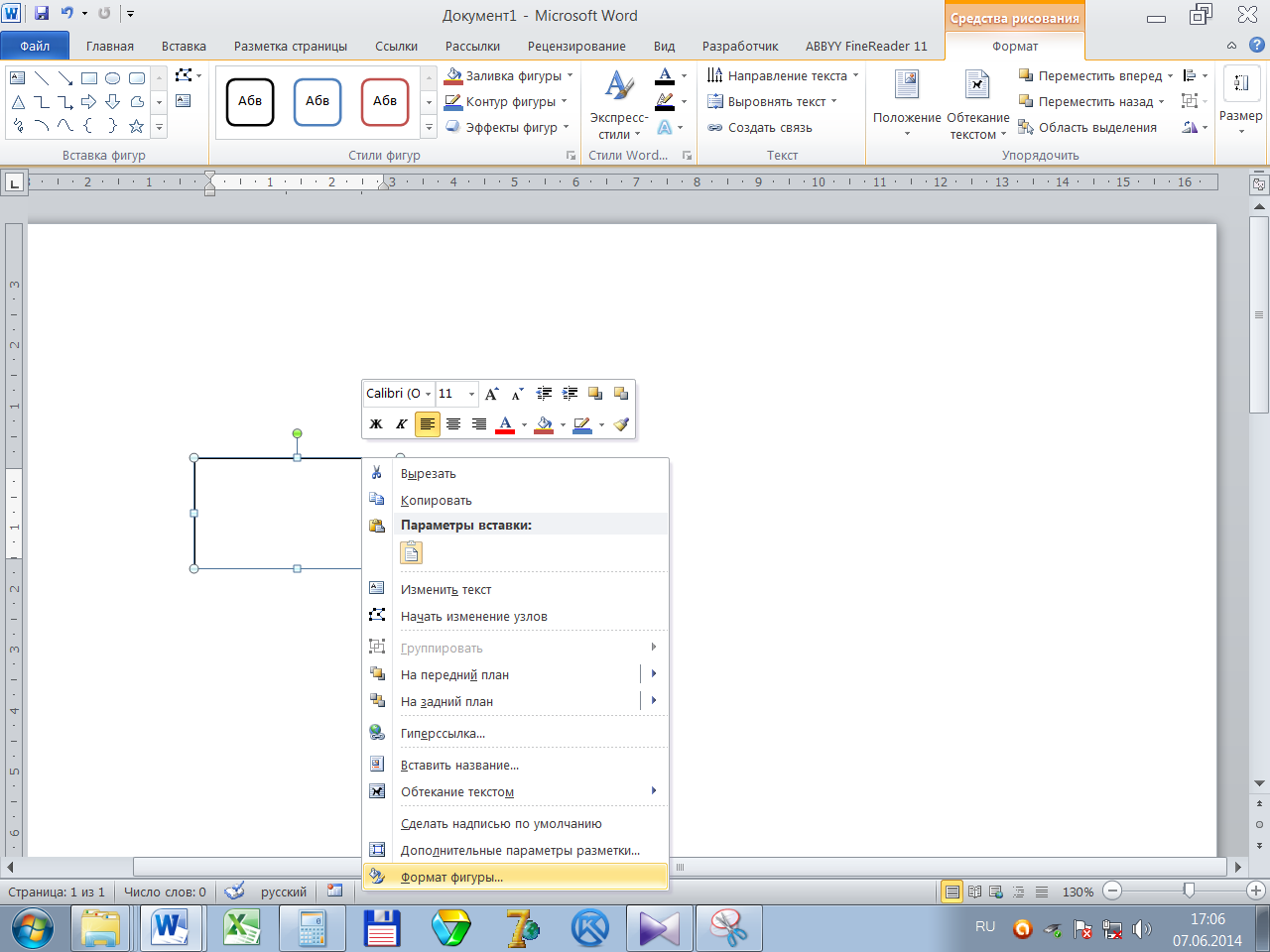The width and height of the screenshot is (1270, 952).
Task: Click the ruler tab selector icon
Action: [x=14, y=182]
